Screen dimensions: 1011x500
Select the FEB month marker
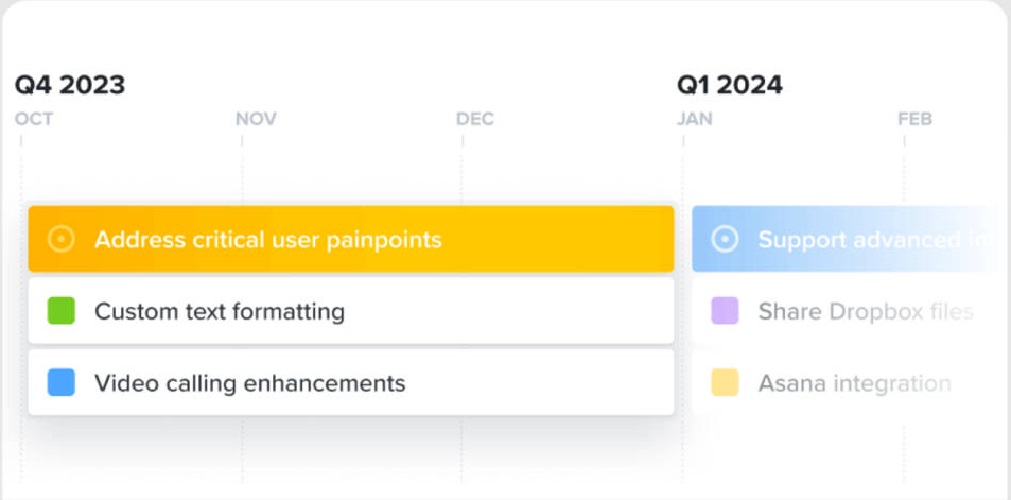(x=915, y=119)
